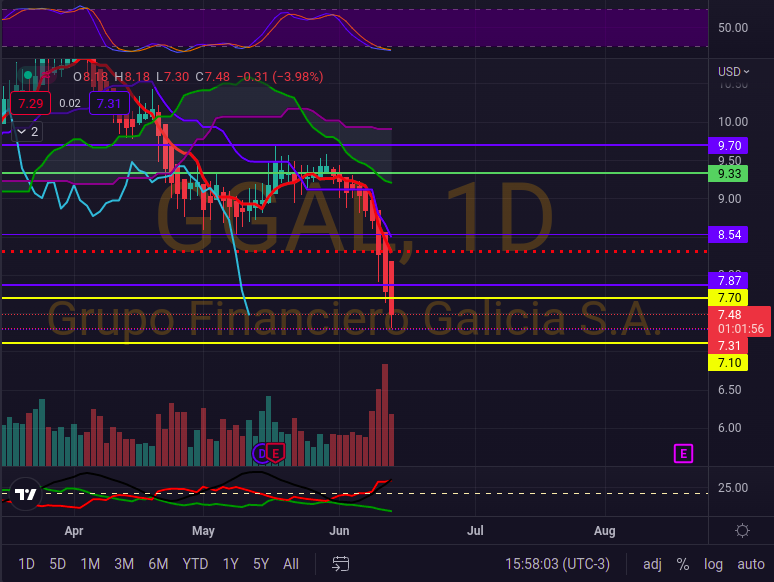Click the 9.70 purple price label
Viewport: 774px width, 582px height.
pos(728,146)
